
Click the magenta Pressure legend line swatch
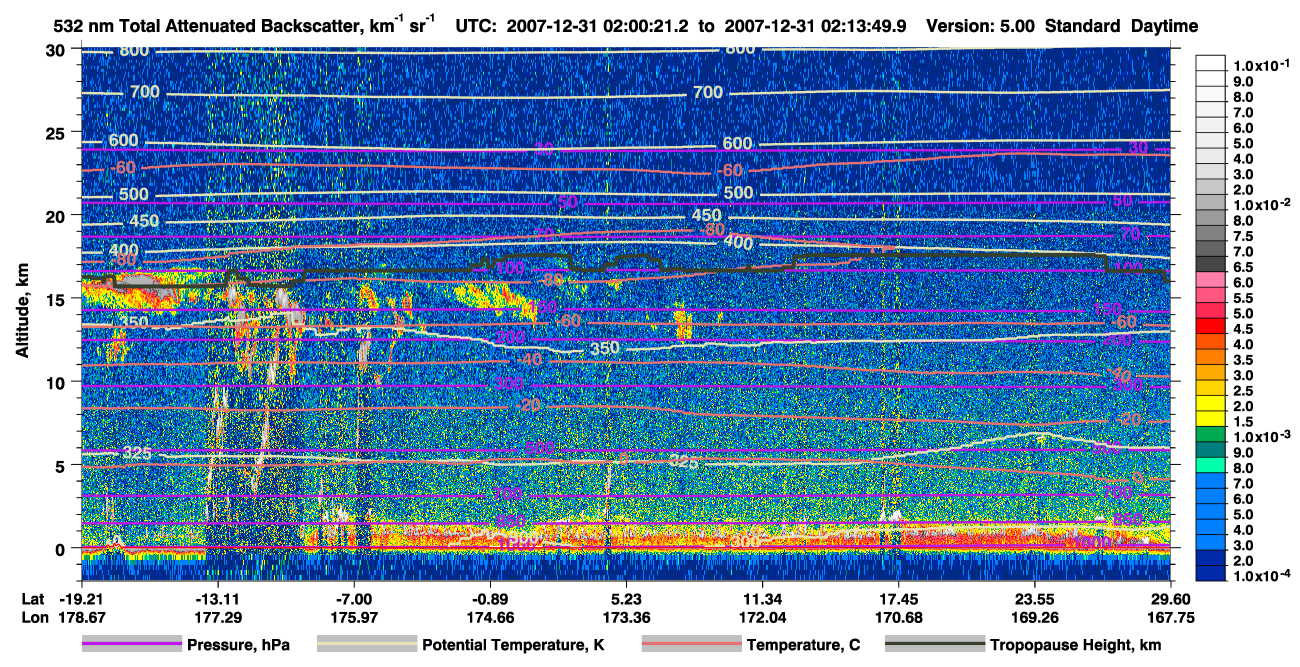click(130, 645)
